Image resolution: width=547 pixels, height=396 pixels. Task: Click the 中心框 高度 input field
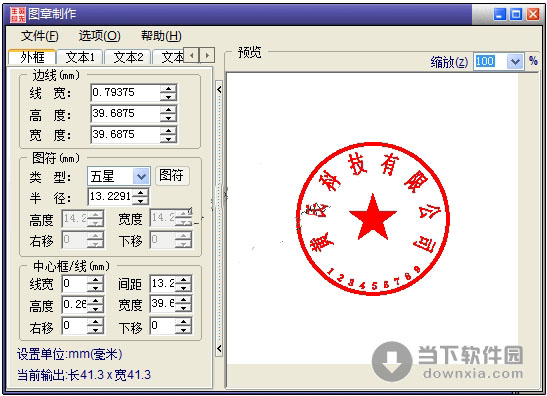pyautogui.click(x=74, y=305)
